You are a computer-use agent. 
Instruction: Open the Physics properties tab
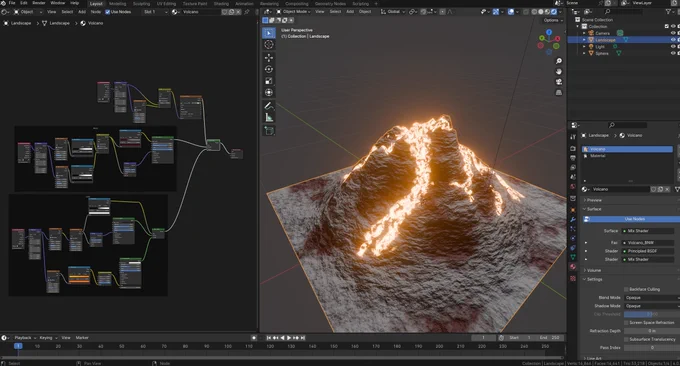pos(573,239)
